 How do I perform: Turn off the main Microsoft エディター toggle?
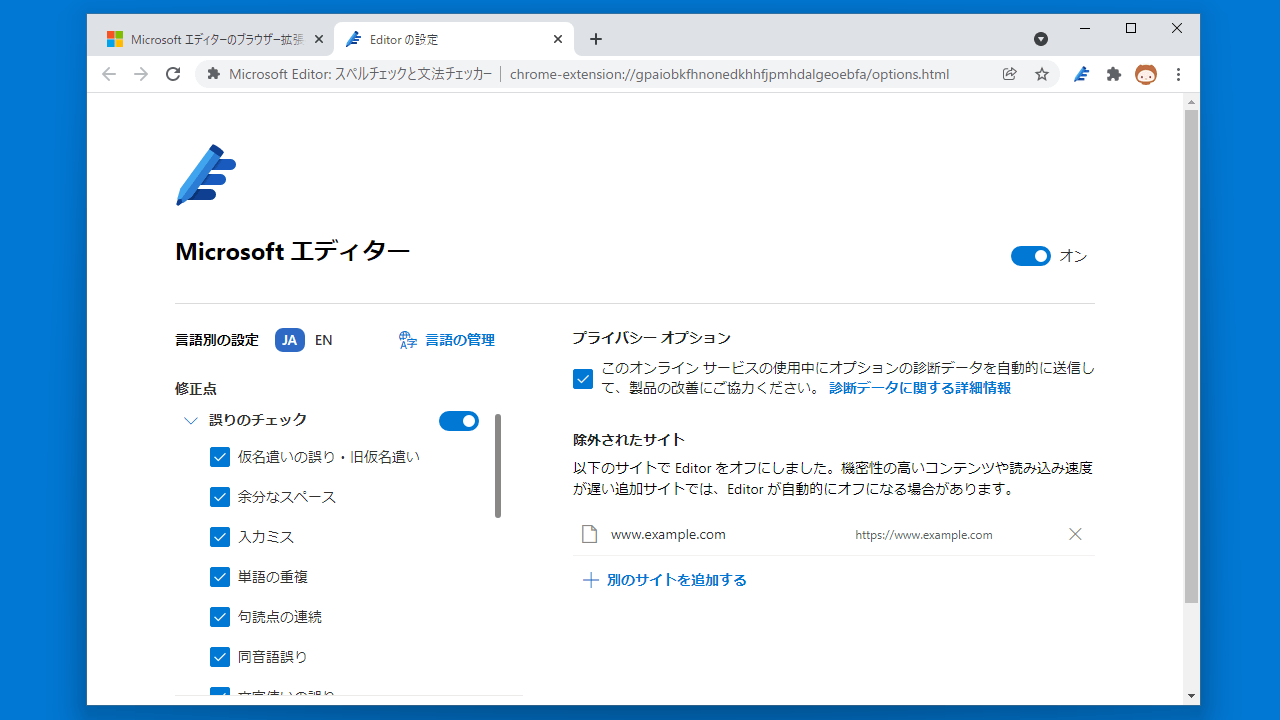point(1031,256)
